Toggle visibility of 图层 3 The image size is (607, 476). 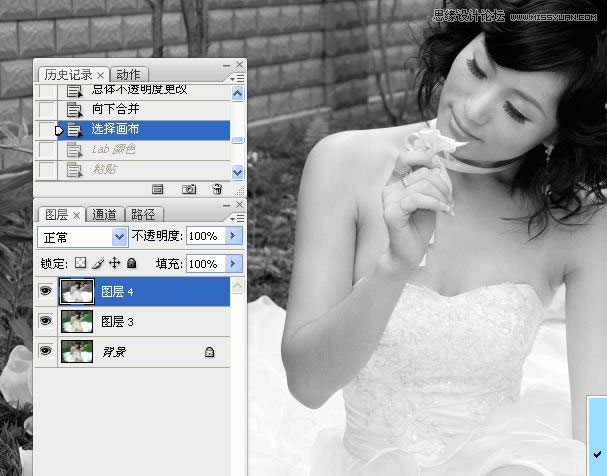tap(45, 321)
